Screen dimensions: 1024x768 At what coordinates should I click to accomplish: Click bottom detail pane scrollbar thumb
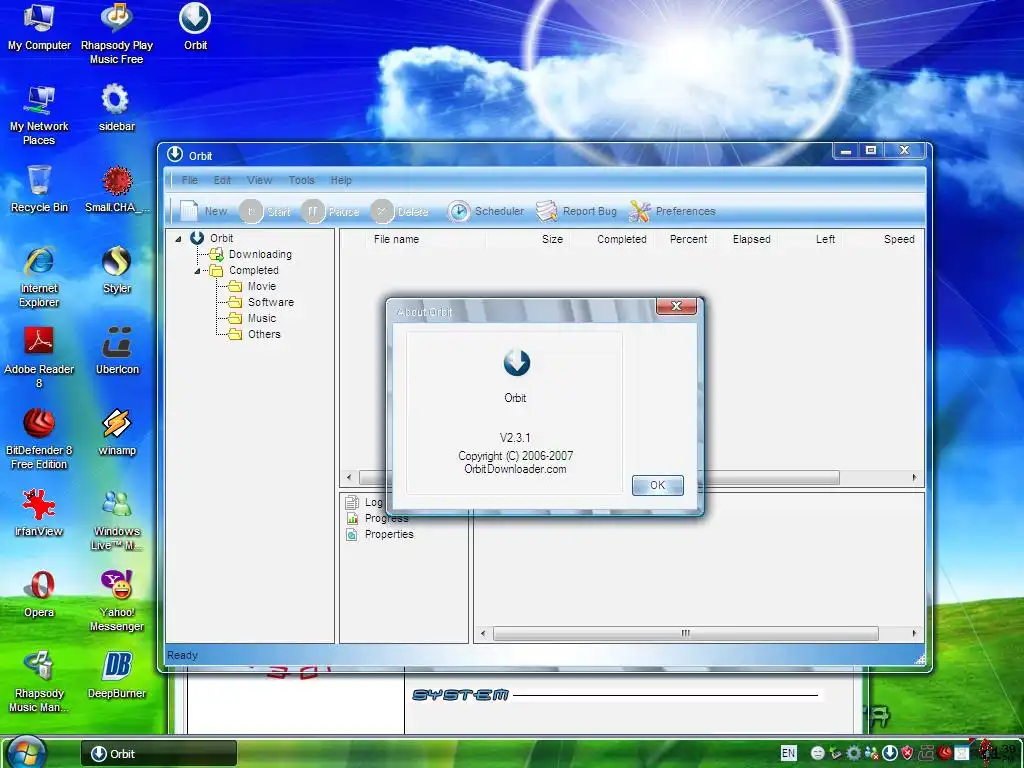pyautogui.click(x=685, y=633)
